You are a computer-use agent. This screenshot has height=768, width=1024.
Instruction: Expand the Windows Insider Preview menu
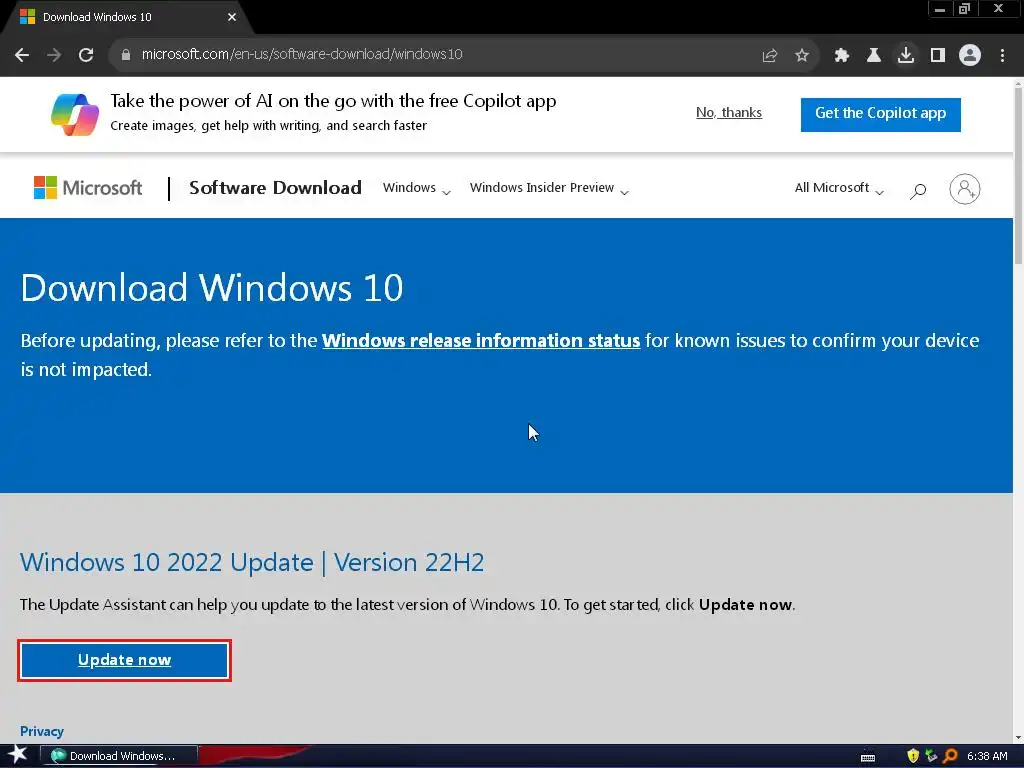click(x=549, y=188)
